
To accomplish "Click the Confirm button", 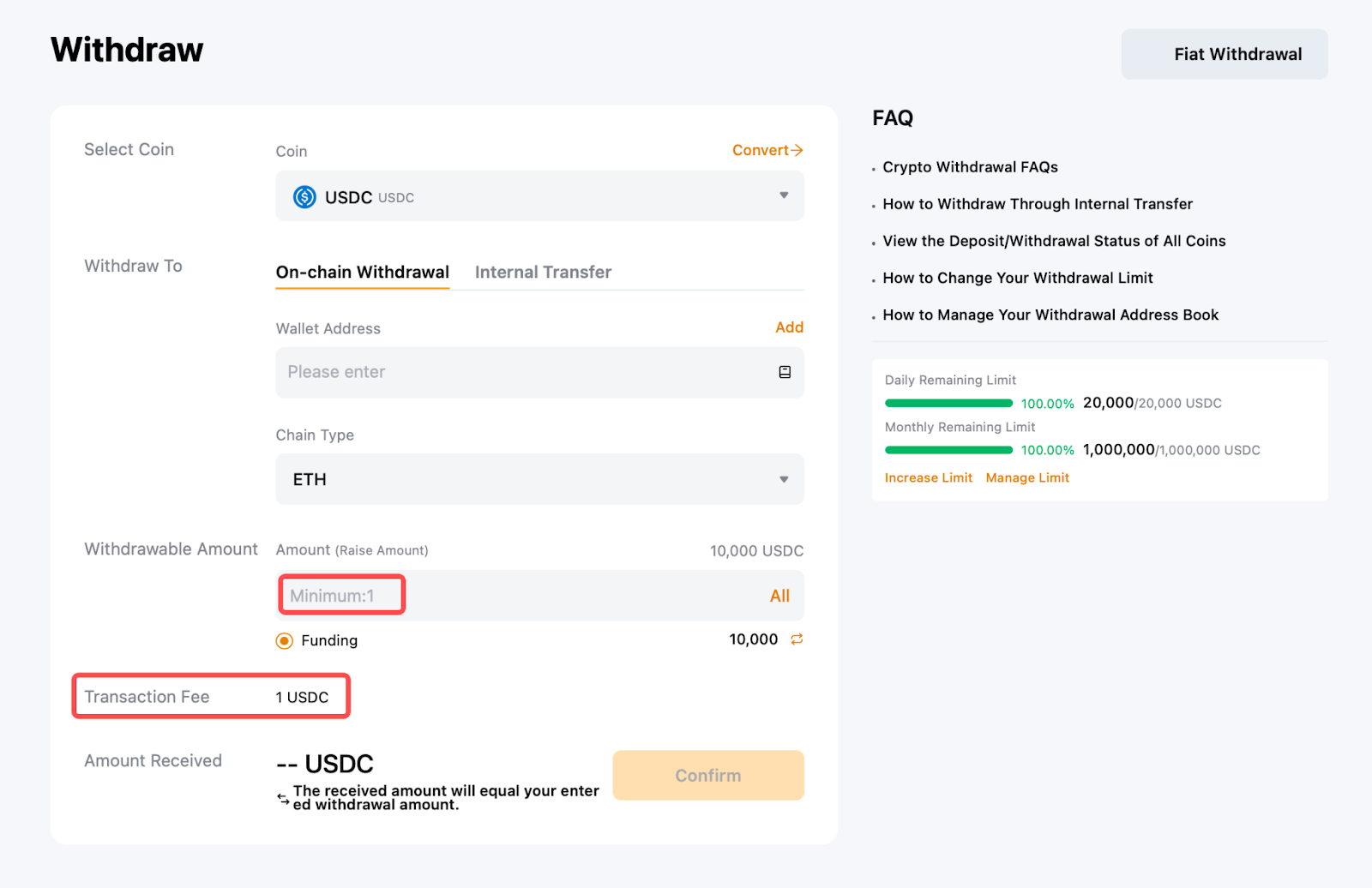I will tap(707, 776).
